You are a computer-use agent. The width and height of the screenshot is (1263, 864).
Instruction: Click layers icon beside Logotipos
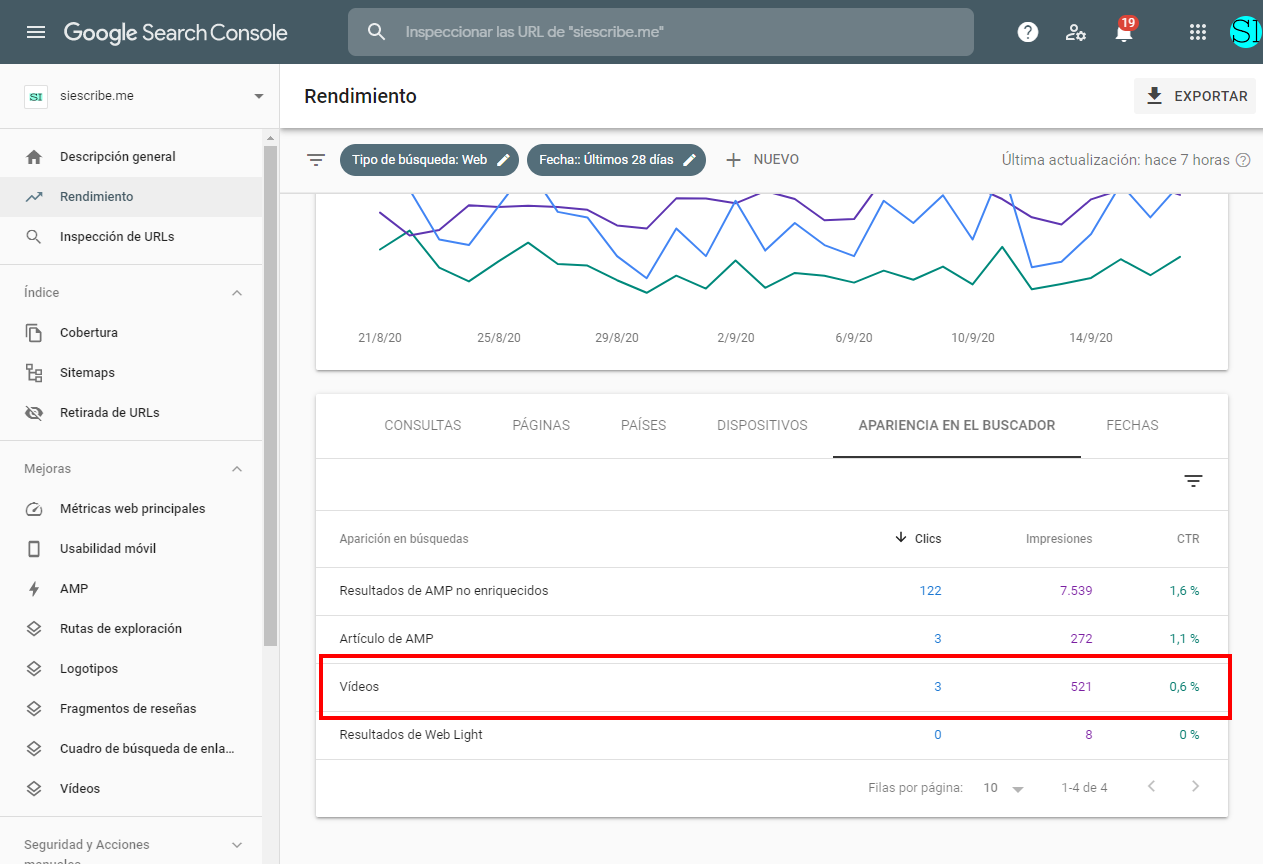pyautogui.click(x=34, y=669)
